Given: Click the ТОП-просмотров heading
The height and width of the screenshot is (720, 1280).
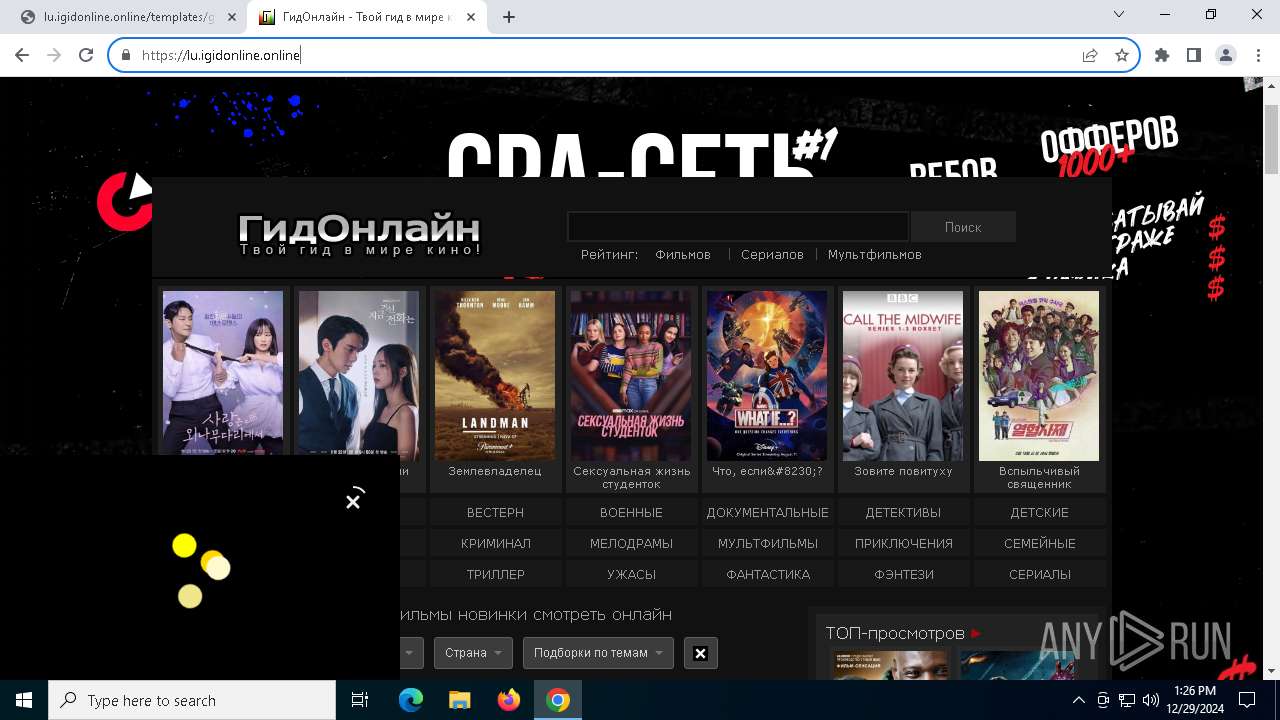Looking at the screenshot, I should (895, 633).
